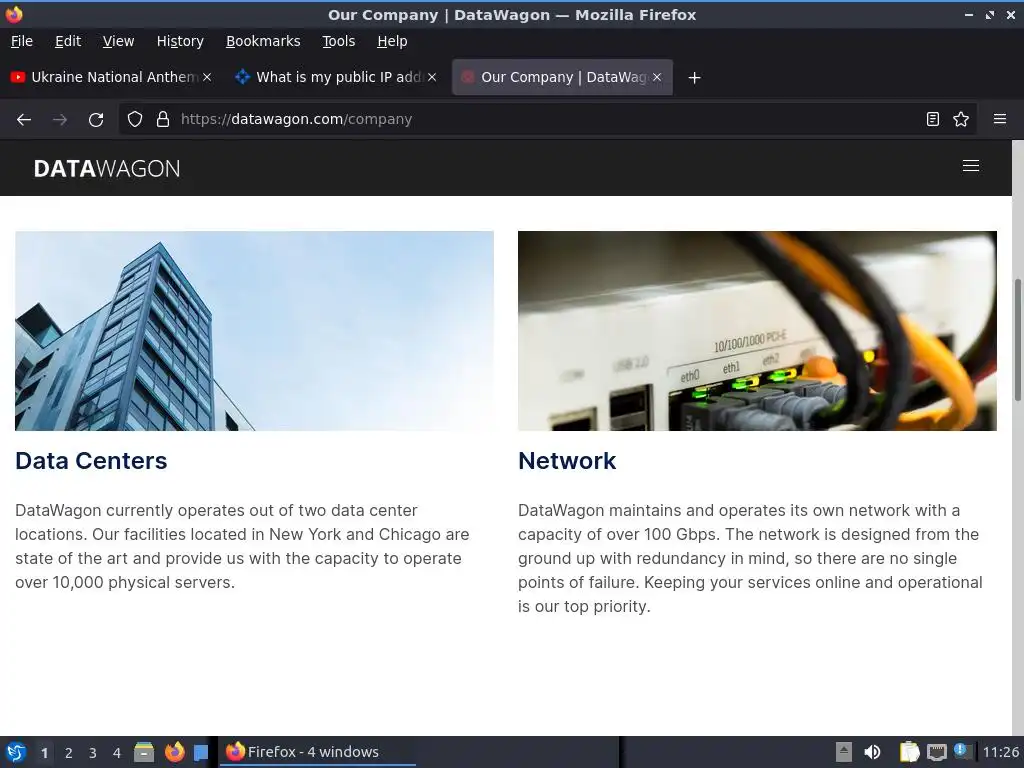Click the forward navigation arrow

point(59,120)
